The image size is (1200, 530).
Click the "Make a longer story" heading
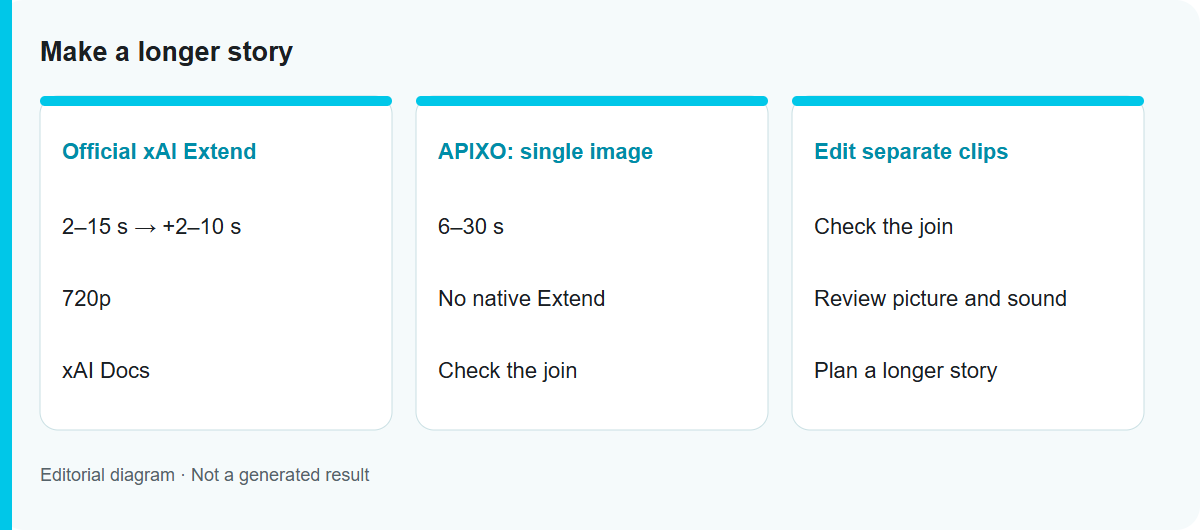[166, 52]
